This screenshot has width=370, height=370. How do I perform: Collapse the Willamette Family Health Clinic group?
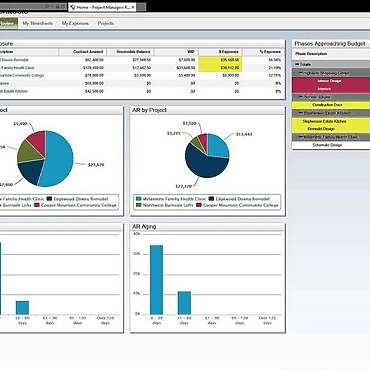301,137
